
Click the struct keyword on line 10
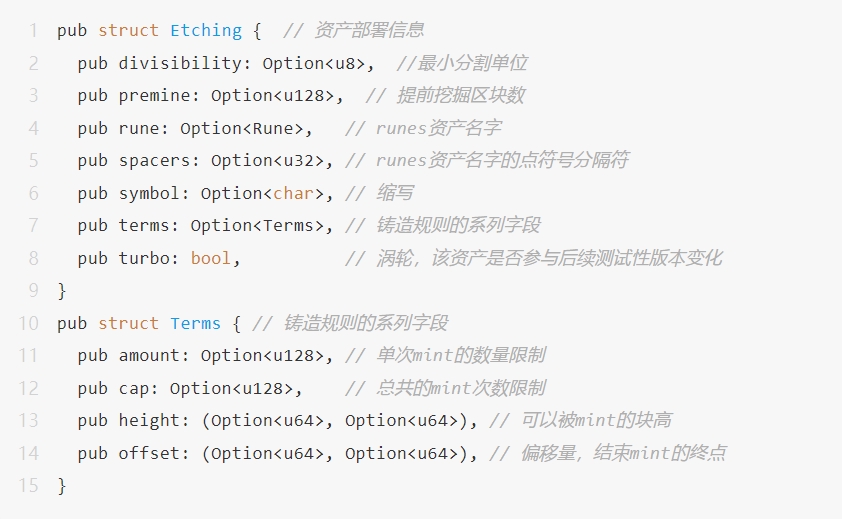coord(128,323)
